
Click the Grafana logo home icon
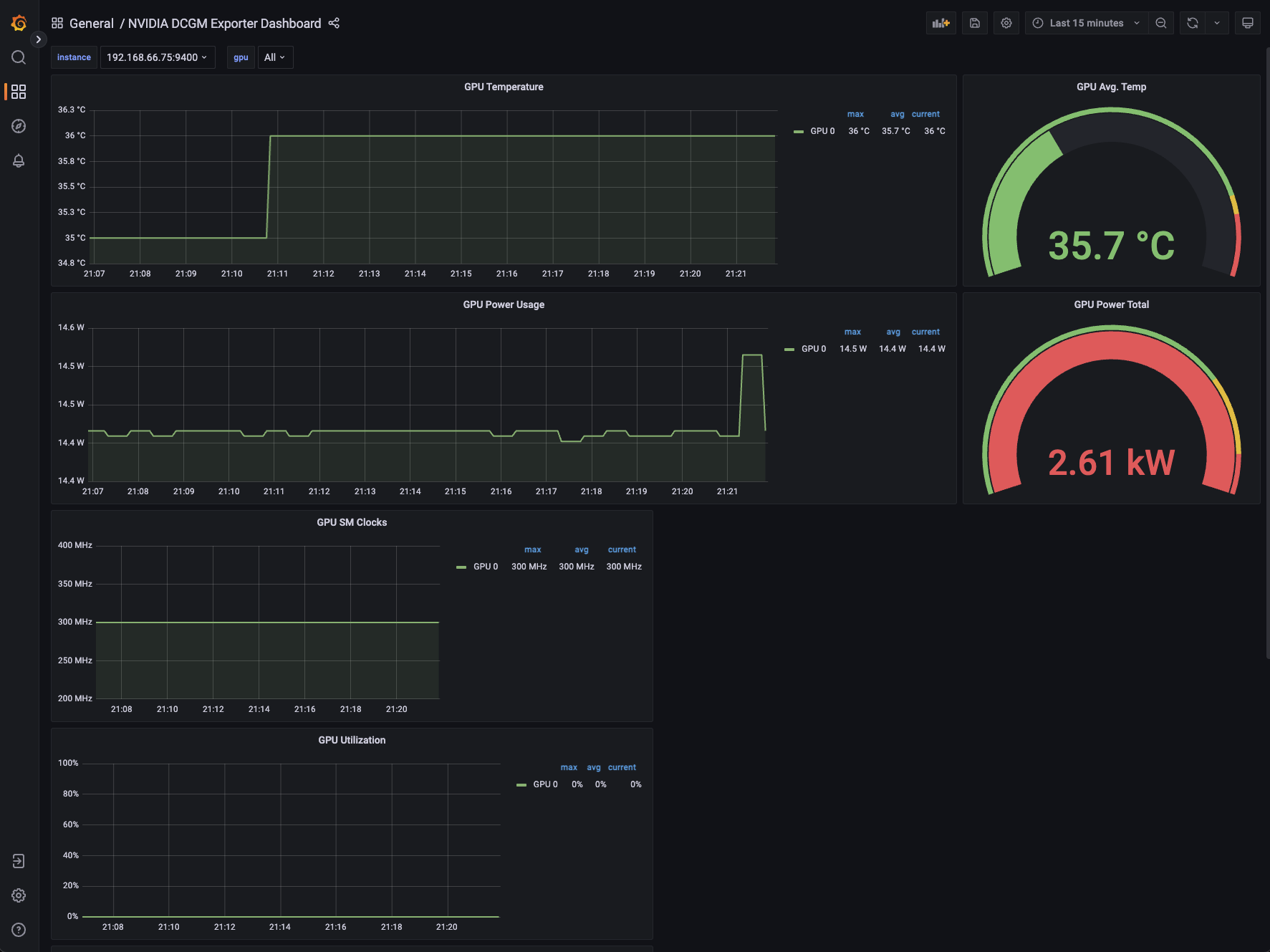click(19, 24)
